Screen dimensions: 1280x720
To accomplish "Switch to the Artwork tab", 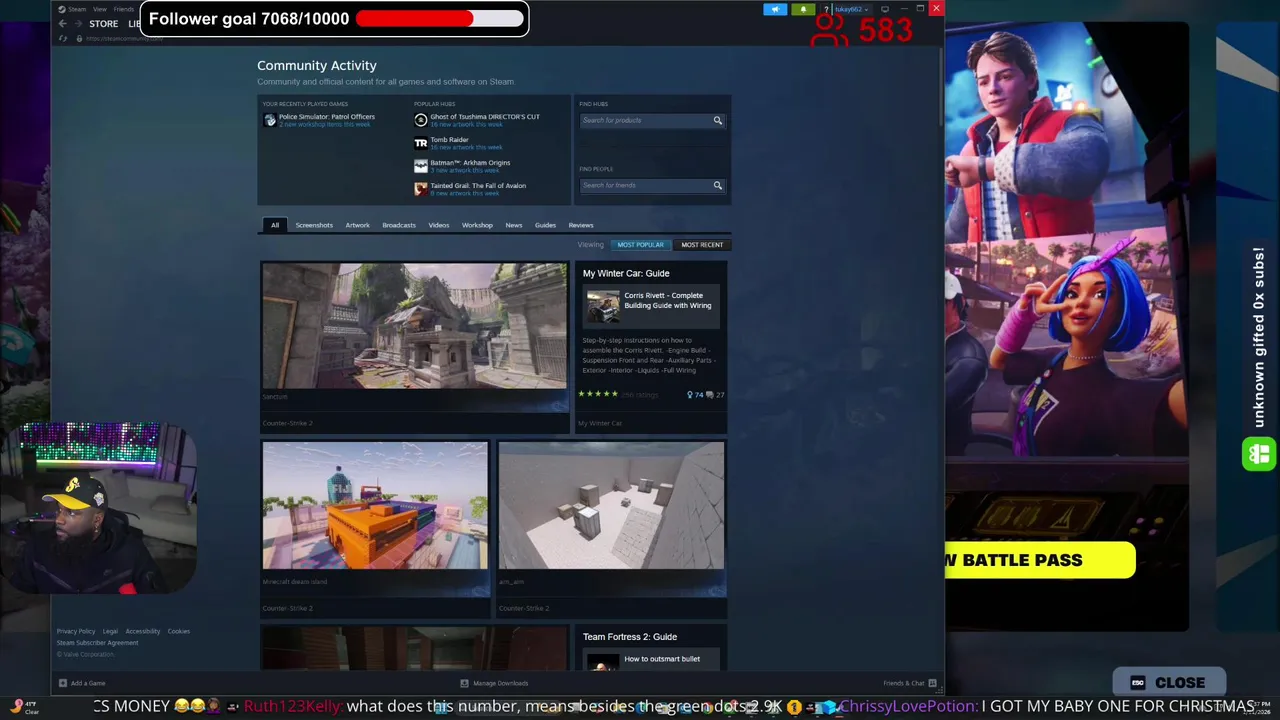I will (x=357, y=225).
